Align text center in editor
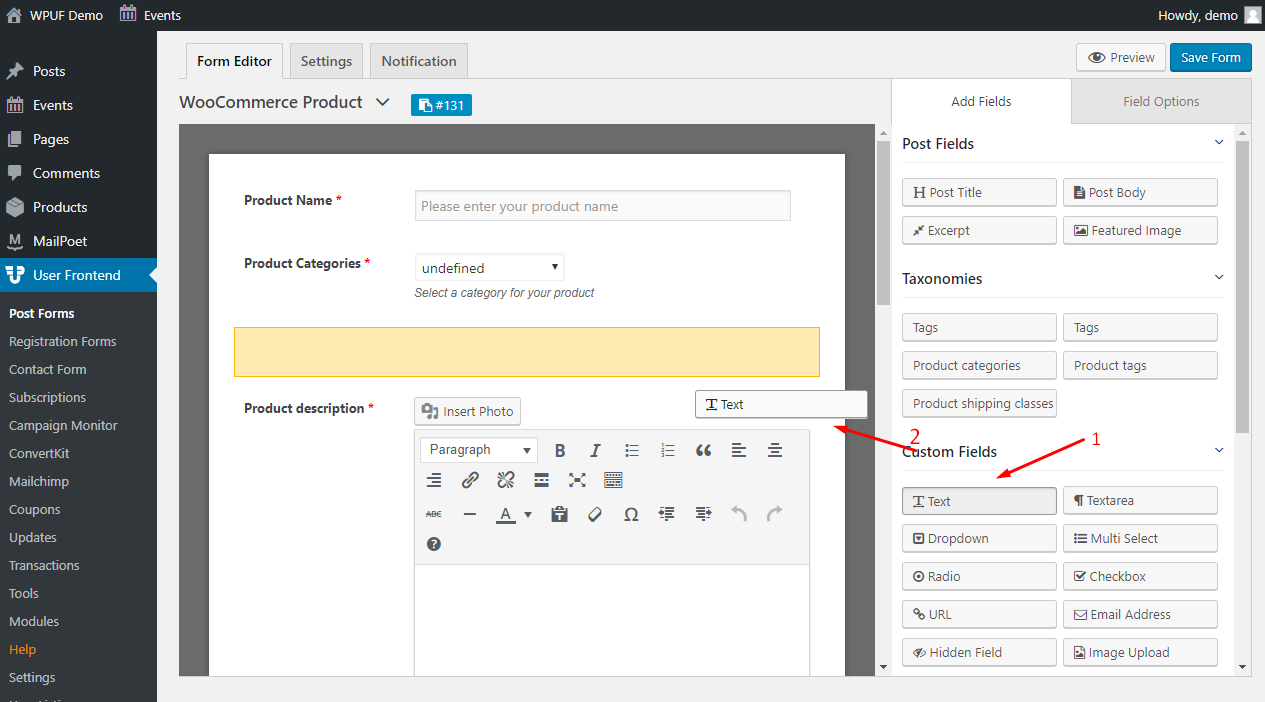The image size is (1265, 702). [x=775, y=450]
